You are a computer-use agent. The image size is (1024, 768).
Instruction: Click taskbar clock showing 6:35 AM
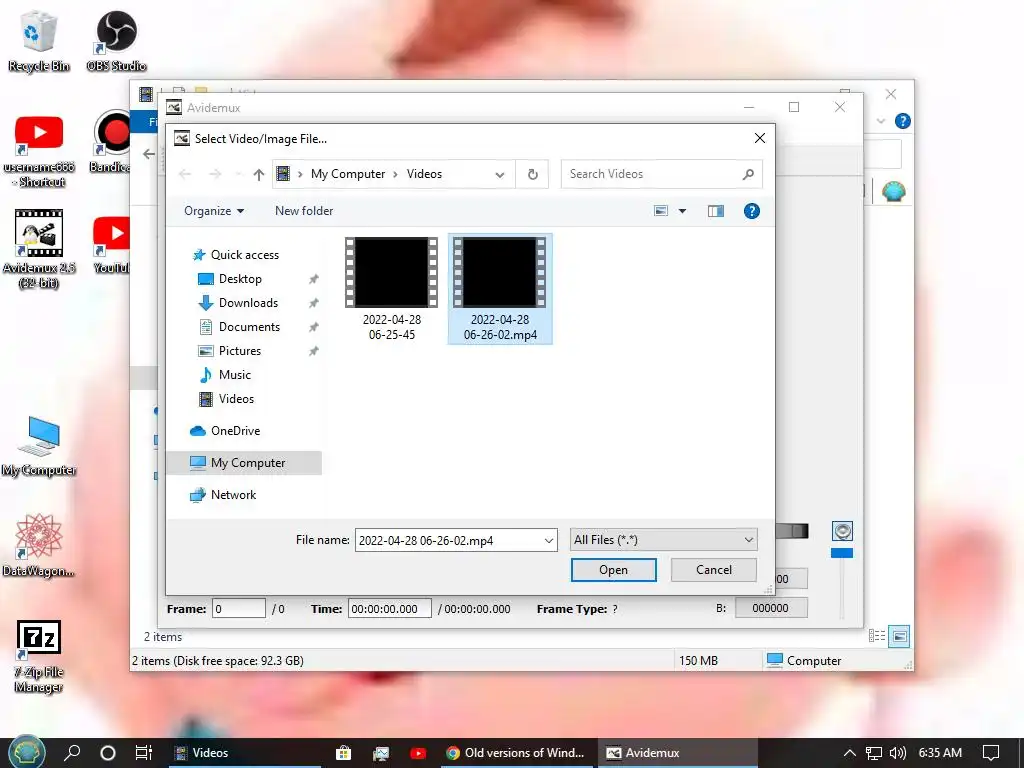(x=940, y=753)
